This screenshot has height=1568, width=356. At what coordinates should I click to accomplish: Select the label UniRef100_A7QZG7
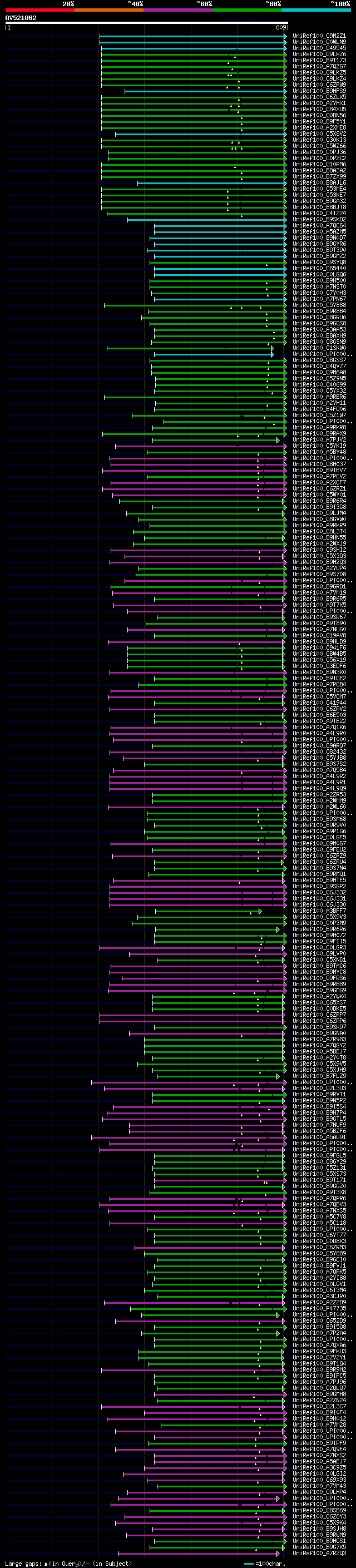coord(319,66)
